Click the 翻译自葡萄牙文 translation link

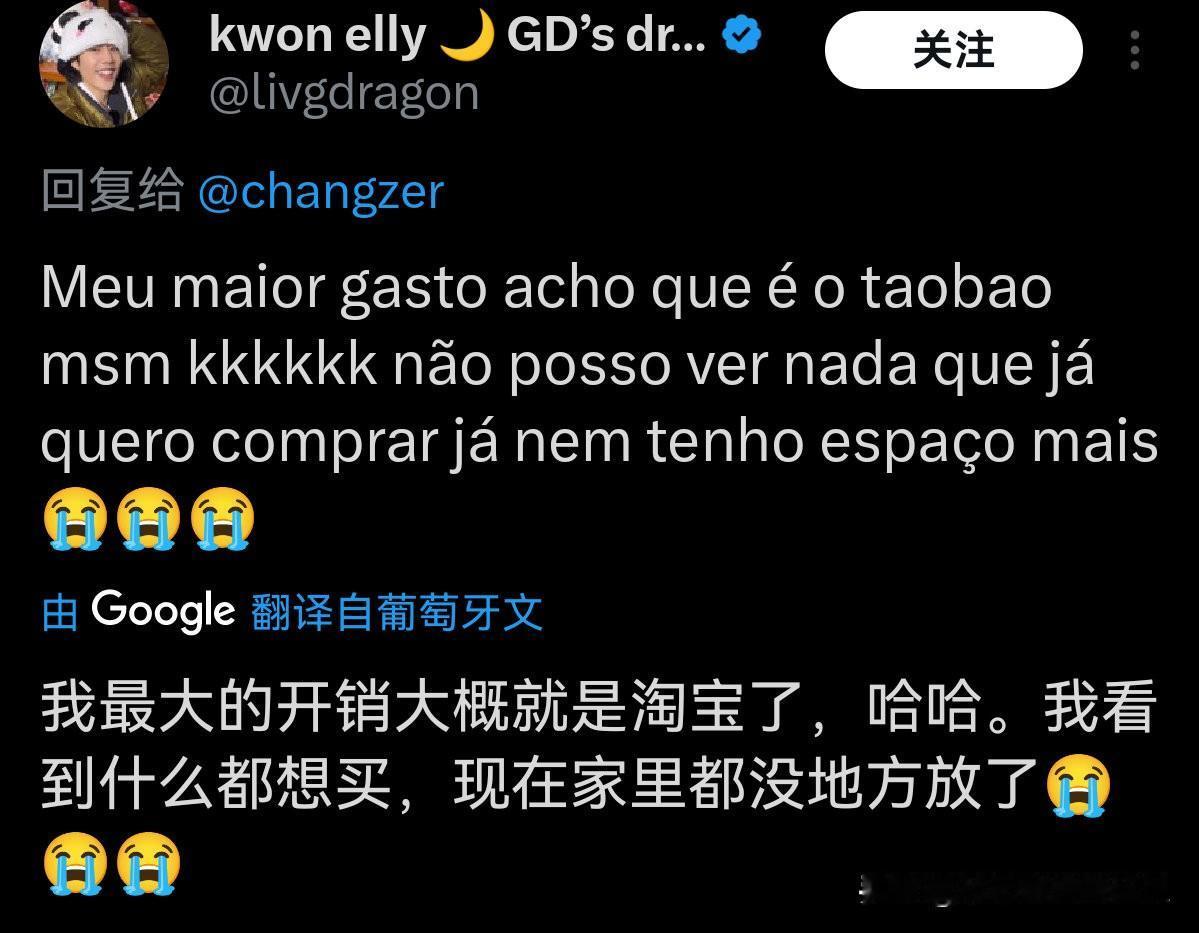[x=397, y=613]
